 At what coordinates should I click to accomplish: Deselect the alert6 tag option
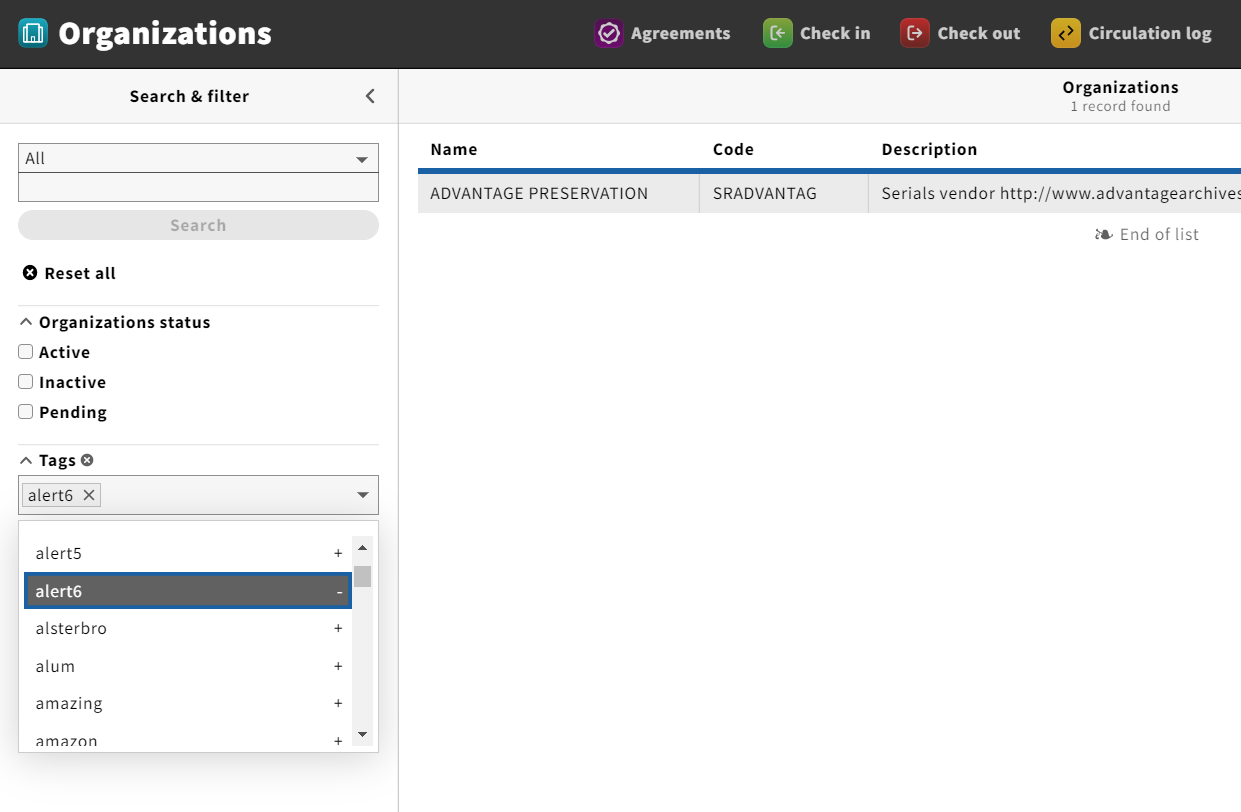point(188,591)
